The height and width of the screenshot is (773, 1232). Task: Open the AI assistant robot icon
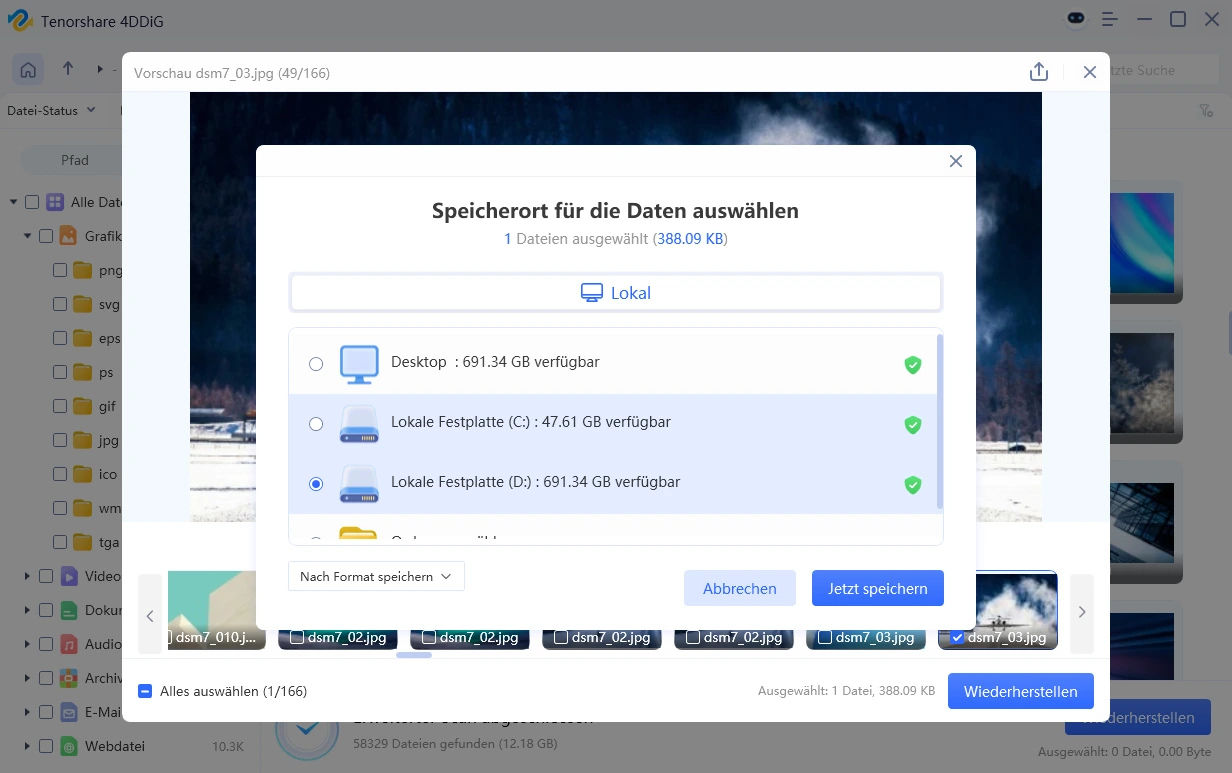[x=1075, y=19]
